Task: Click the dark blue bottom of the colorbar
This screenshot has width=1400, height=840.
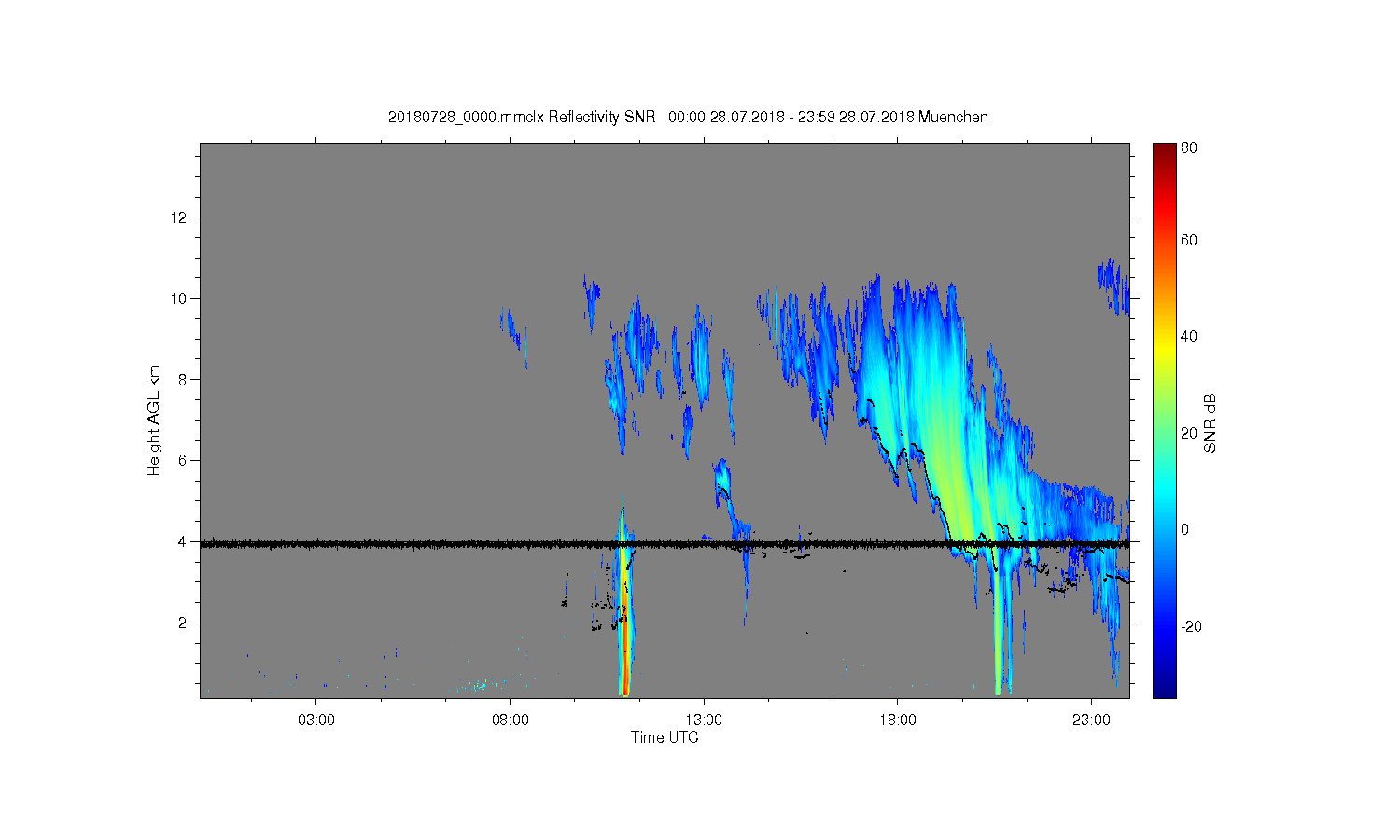Action: tap(1164, 689)
